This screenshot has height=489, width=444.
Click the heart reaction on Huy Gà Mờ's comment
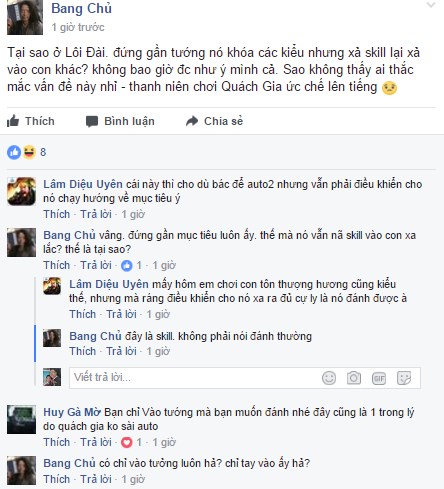coord(127,442)
